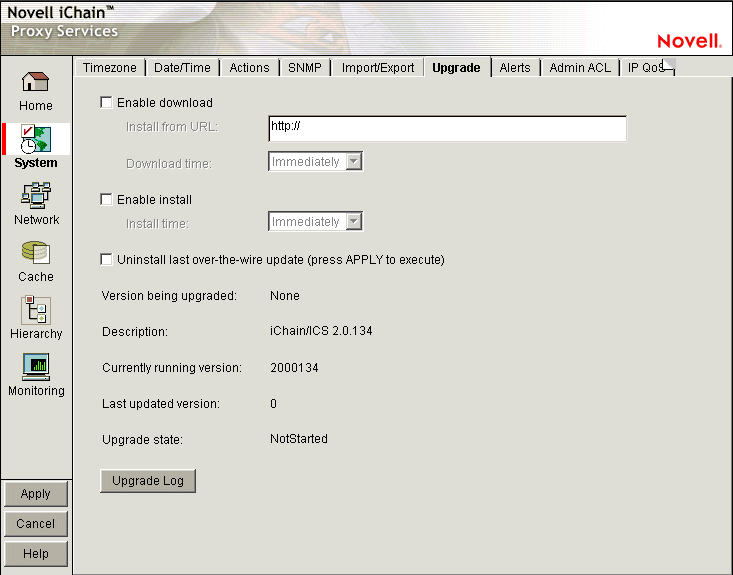The height and width of the screenshot is (575, 733).
Task: Toggle Uninstall last over-the-wire update checkbox
Action: pos(107,259)
